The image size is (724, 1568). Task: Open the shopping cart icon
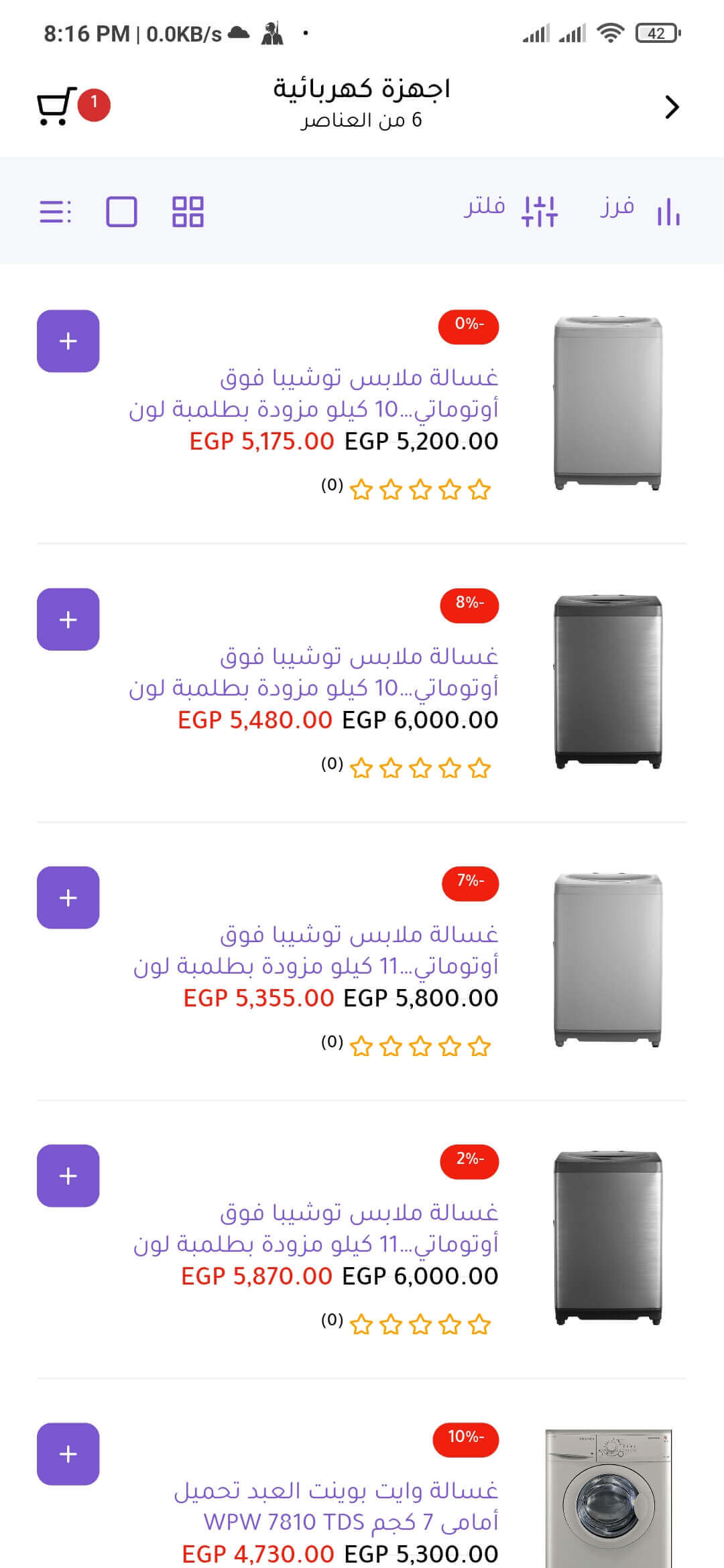[54, 107]
